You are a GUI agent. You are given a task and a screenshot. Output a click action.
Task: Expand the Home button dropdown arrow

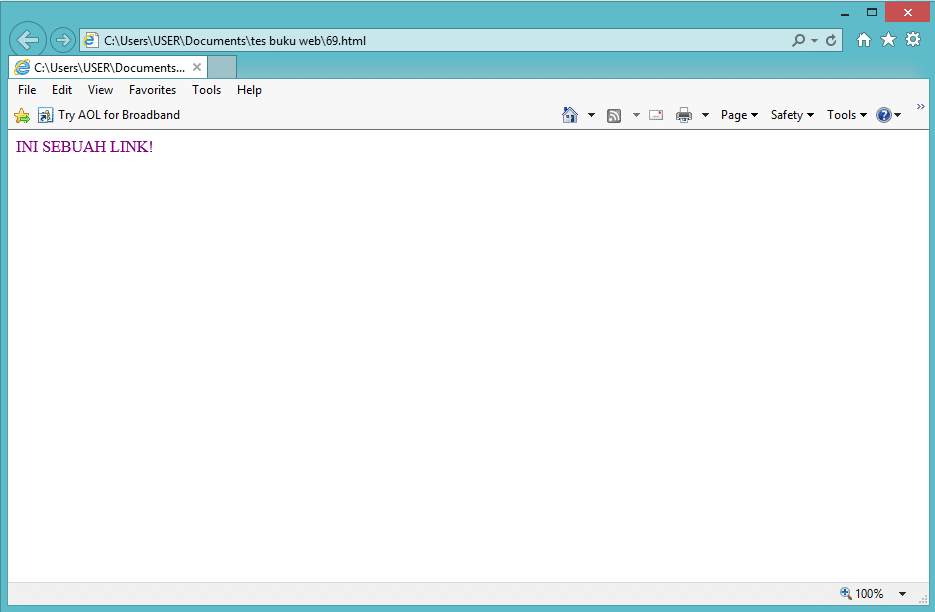592,115
